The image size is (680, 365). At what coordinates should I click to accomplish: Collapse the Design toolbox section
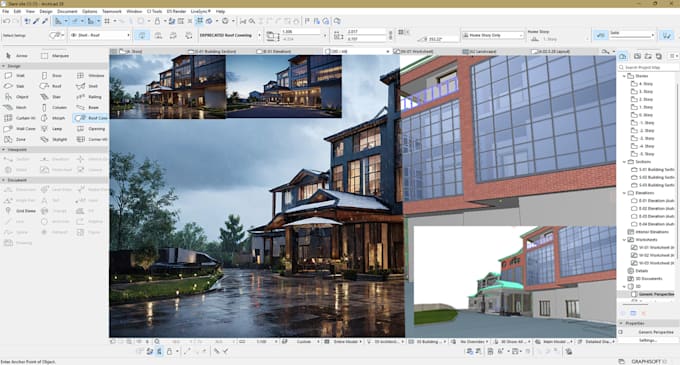[4, 66]
